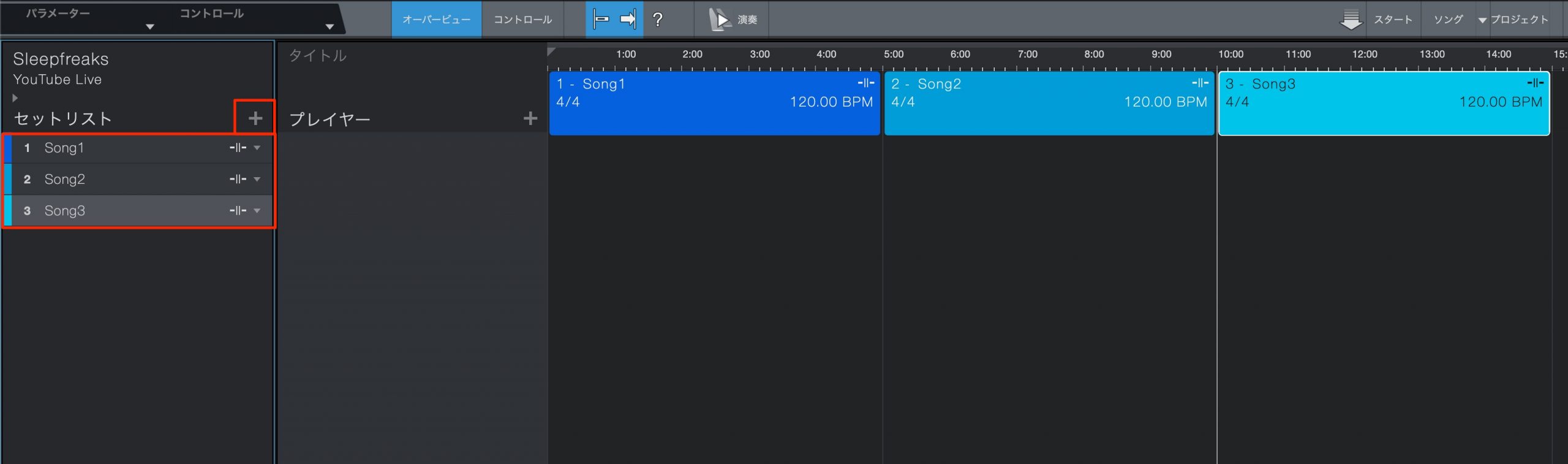This screenshot has height=464, width=1568.
Task: Open the コントロール dropdown in top-left panel
Action: [329, 26]
